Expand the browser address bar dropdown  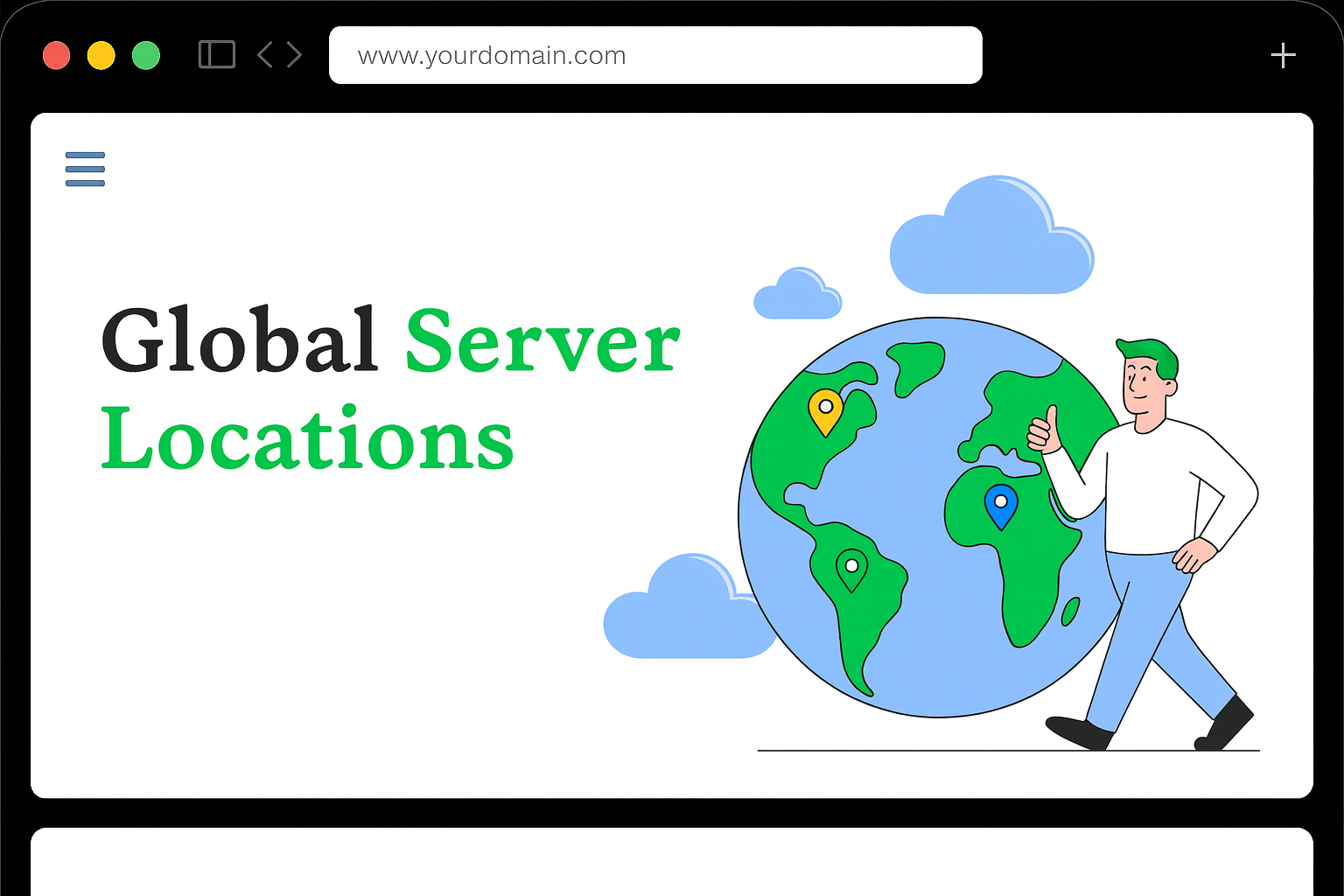pos(656,54)
